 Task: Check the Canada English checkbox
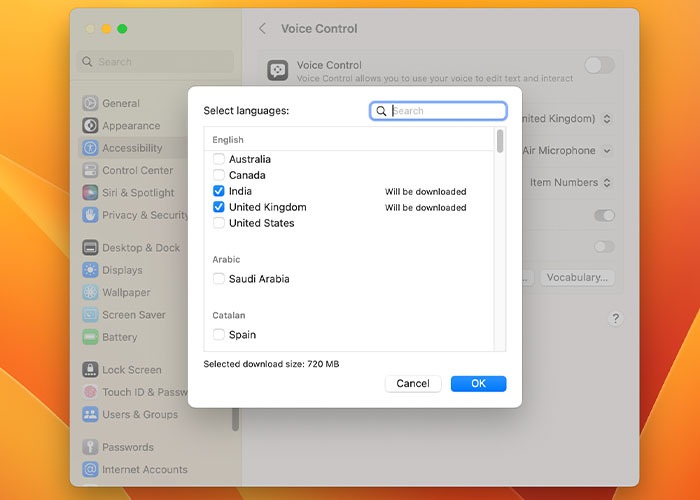(219, 175)
